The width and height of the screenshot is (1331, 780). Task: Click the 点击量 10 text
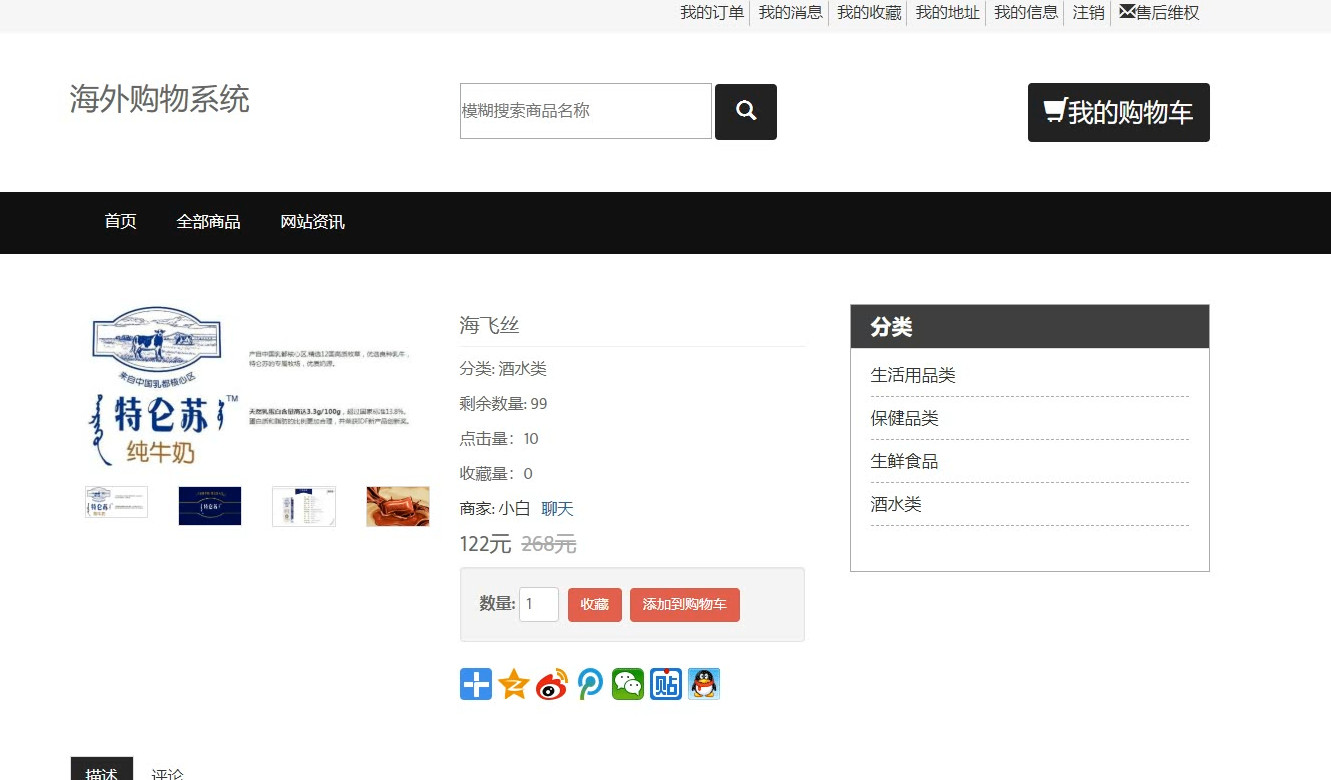499,439
